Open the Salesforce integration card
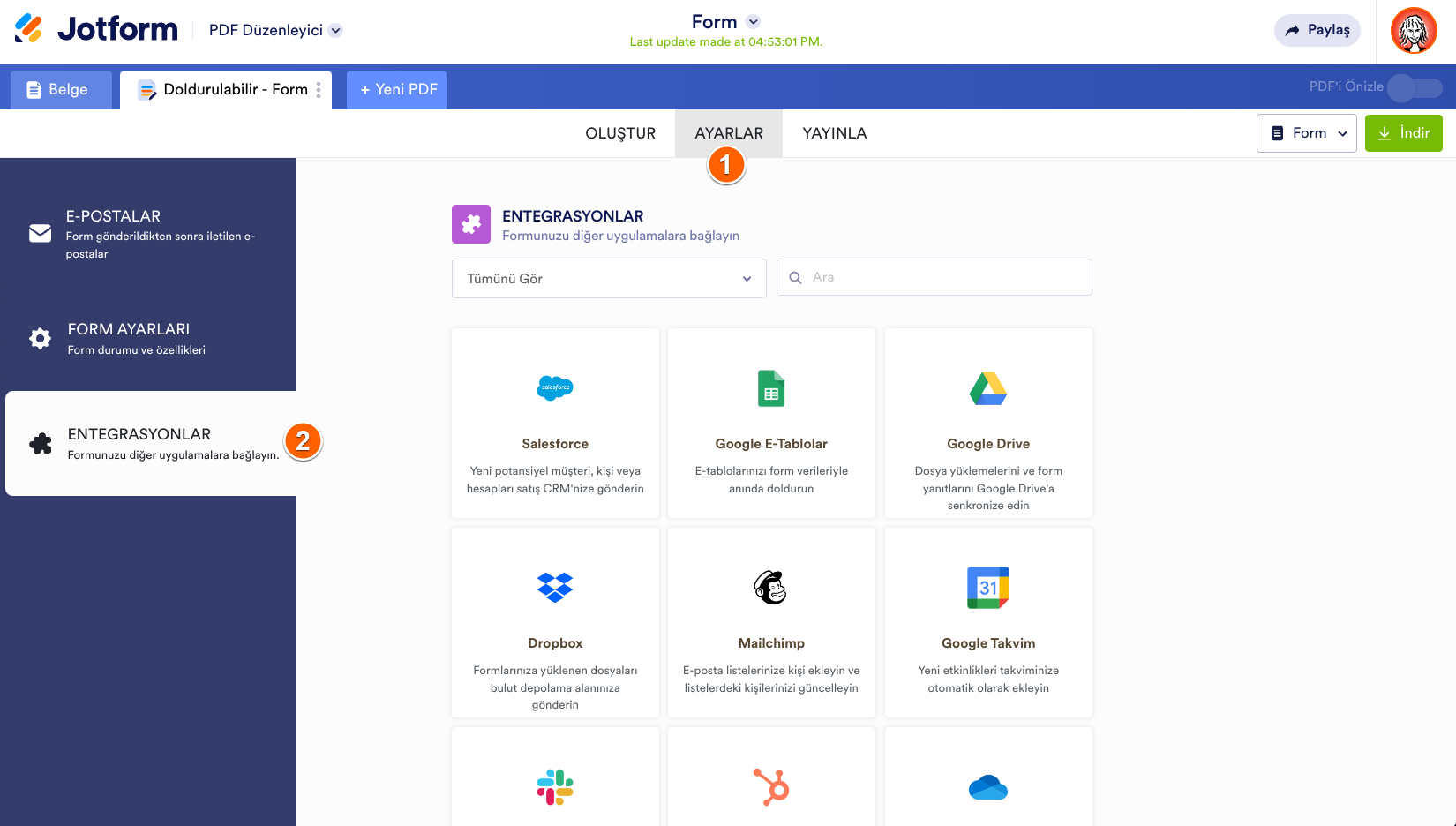The height and width of the screenshot is (826, 1456). click(x=555, y=424)
